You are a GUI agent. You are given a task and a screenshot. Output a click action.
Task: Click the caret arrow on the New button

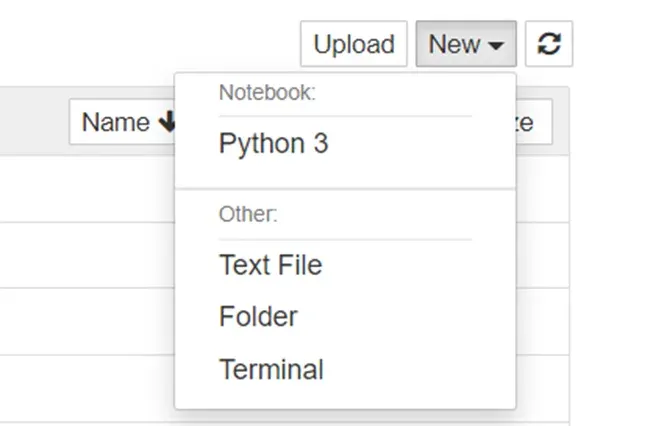point(497,46)
